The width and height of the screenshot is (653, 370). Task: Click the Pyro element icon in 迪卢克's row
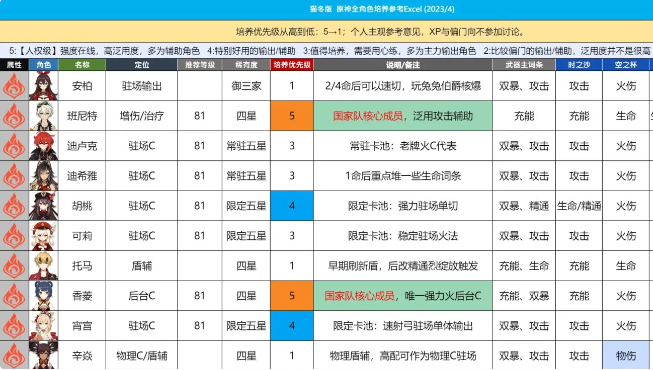[x=14, y=146]
